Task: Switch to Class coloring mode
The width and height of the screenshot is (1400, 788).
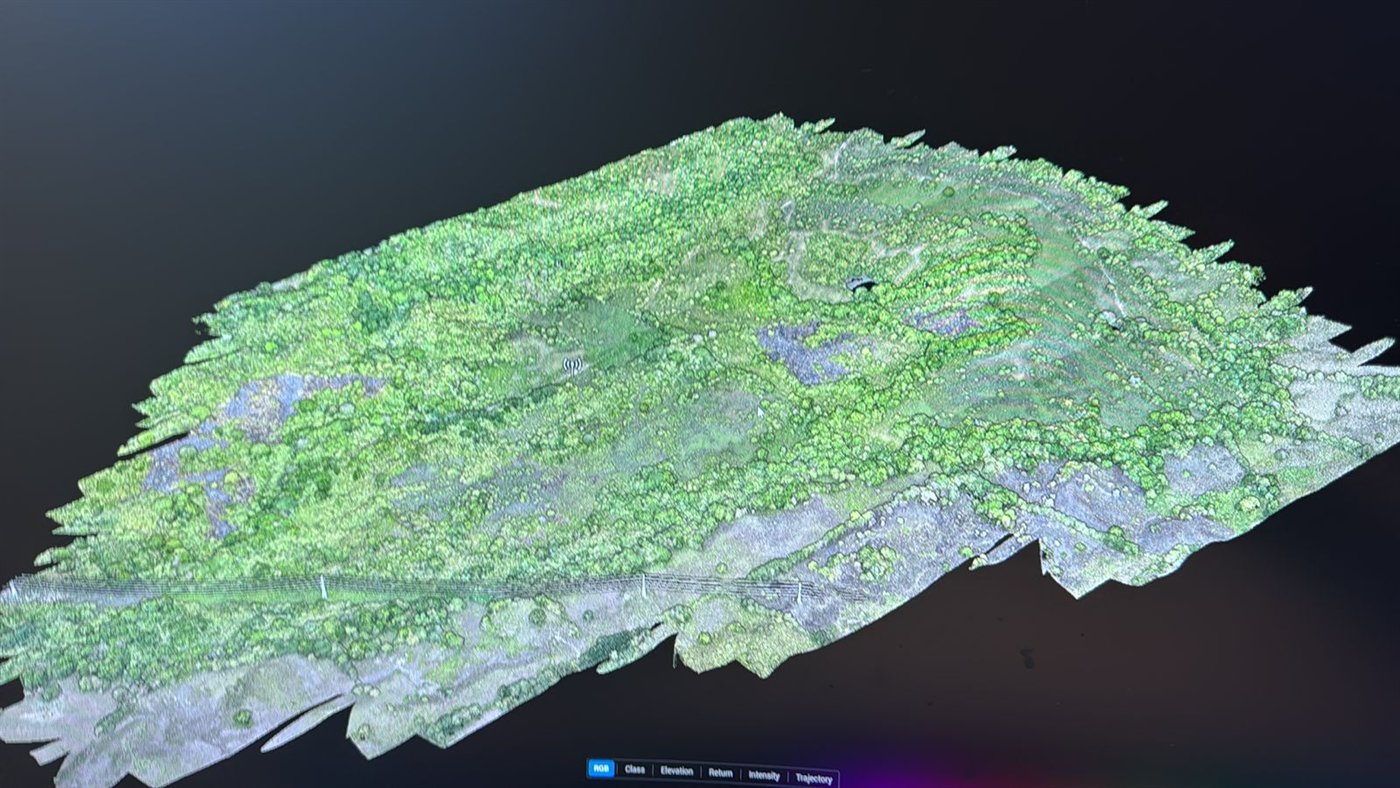Action: point(635,769)
